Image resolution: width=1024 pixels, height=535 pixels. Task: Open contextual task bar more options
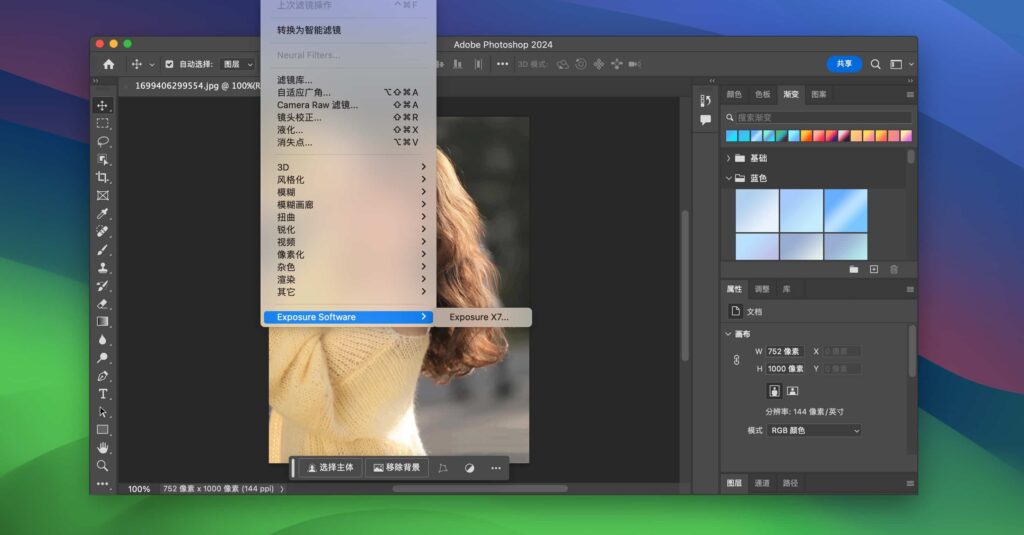click(496, 468)
